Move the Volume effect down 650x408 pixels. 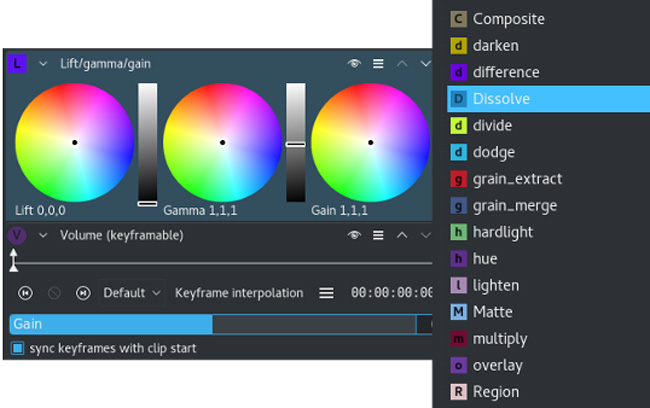click(426, 236)
